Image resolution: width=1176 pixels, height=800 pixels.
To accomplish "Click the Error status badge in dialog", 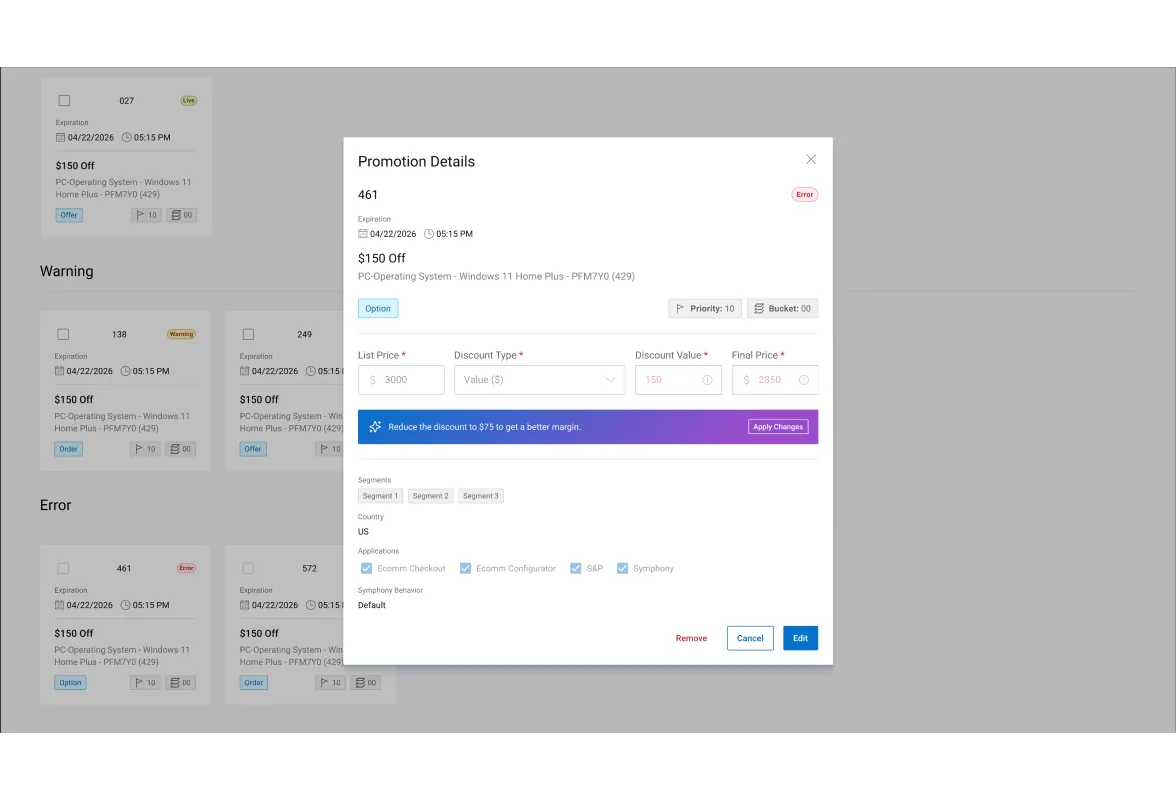I will click(x=804, y=194).
